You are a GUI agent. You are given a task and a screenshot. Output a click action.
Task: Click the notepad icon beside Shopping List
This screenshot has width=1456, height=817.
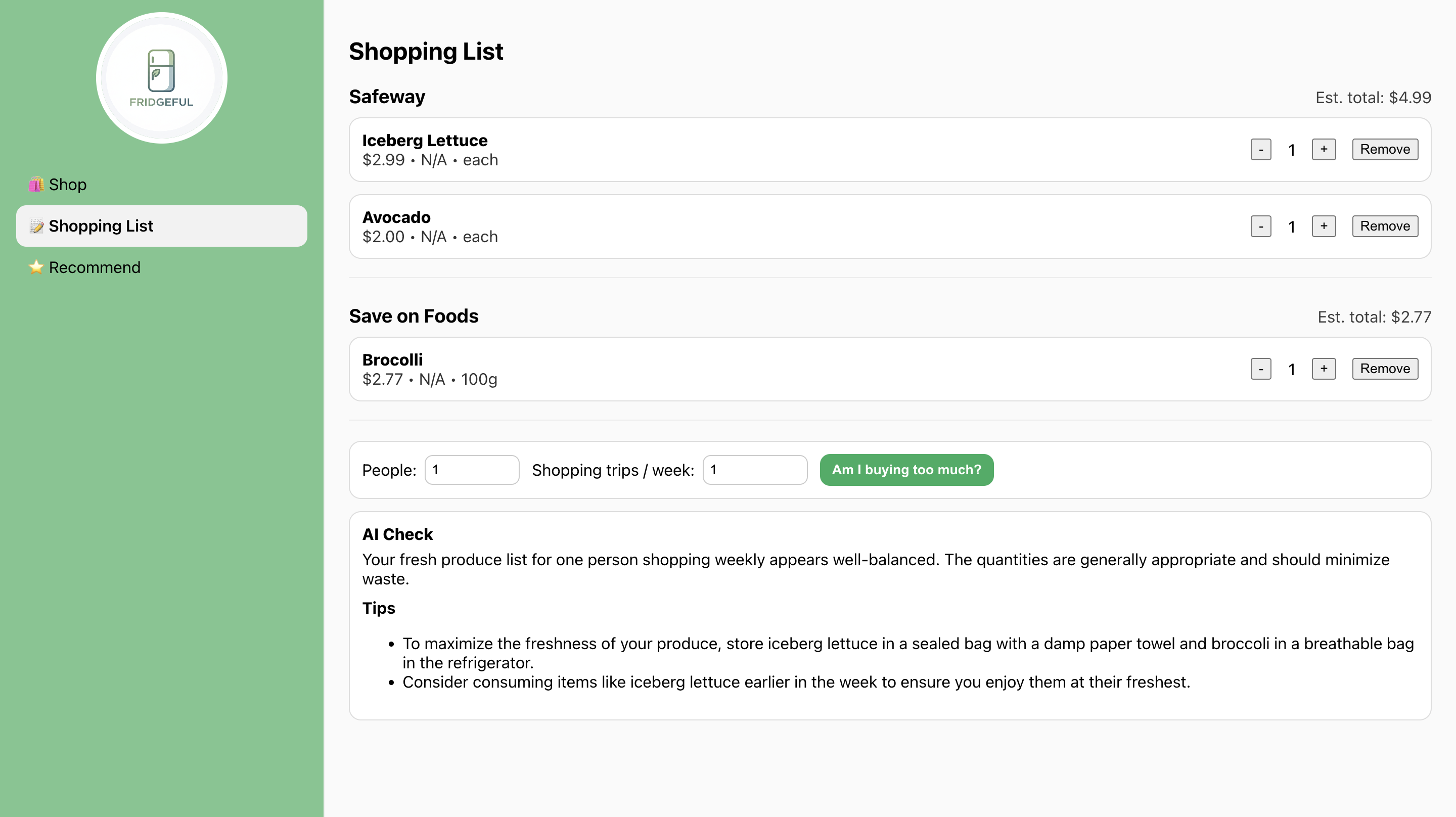36,226
